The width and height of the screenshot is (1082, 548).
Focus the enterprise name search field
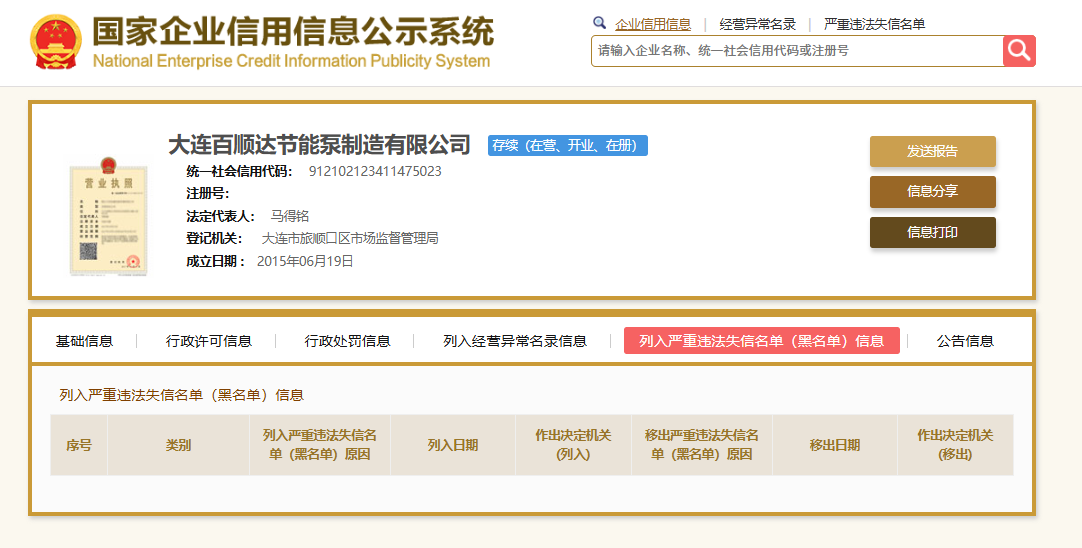point(797,51)
